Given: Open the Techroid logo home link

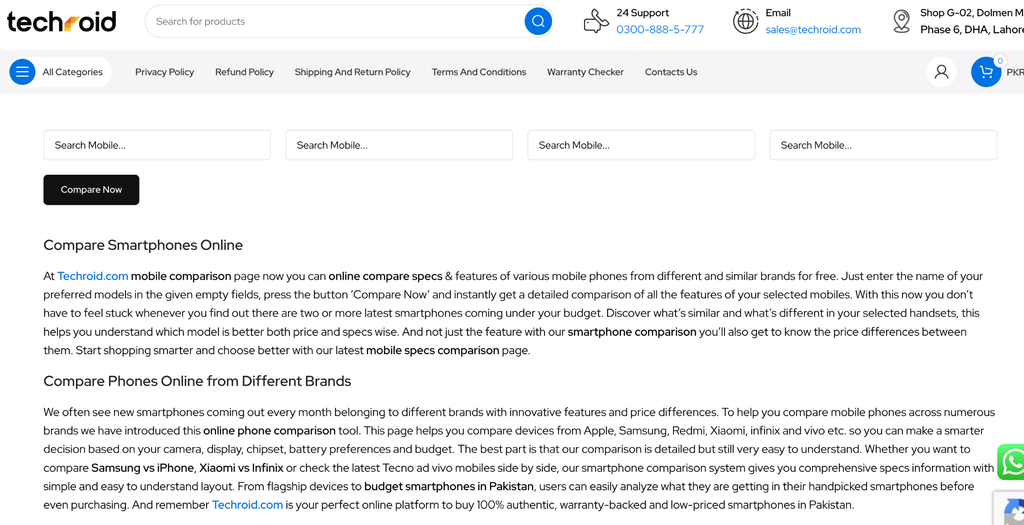Looking at the screenshot, I should pyautogui.click(x=61, y=21).
